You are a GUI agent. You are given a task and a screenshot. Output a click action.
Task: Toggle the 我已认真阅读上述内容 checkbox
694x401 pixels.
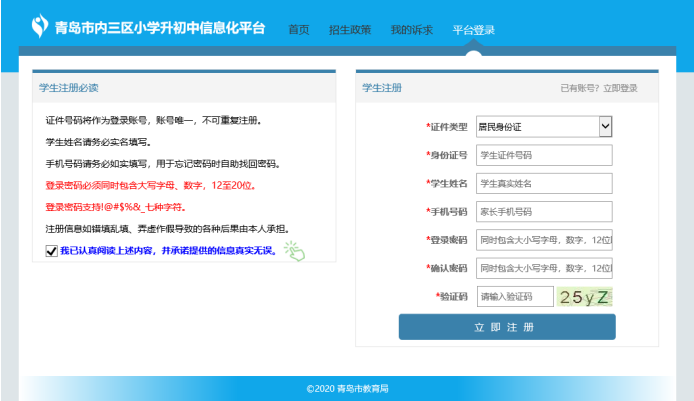[51, 251]
